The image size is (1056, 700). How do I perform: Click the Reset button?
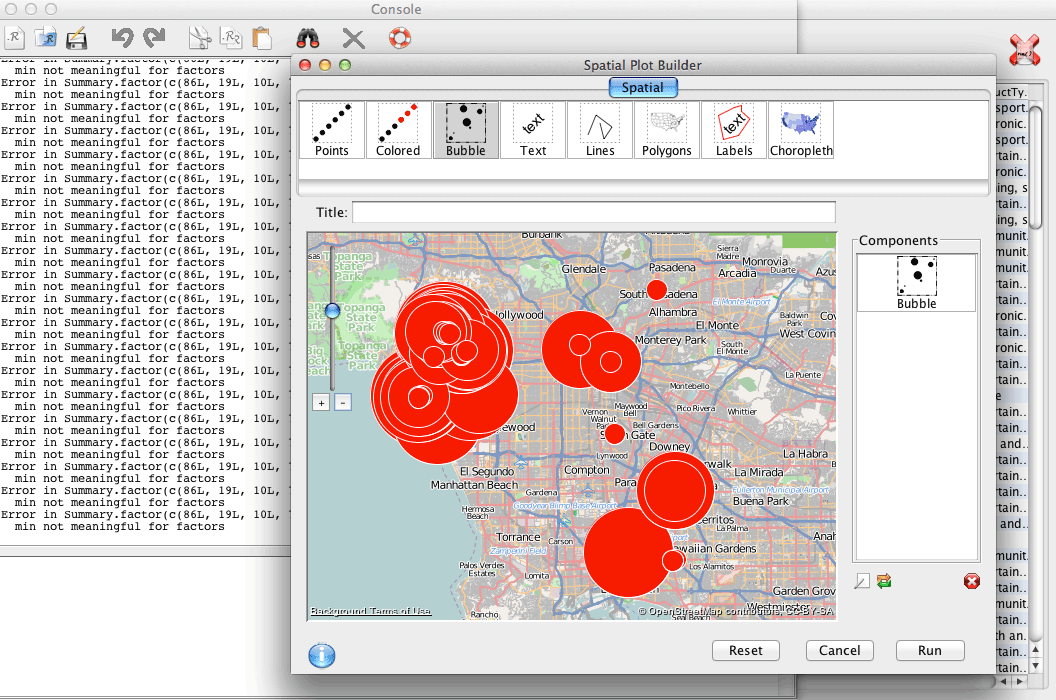[x=746, y=650]
